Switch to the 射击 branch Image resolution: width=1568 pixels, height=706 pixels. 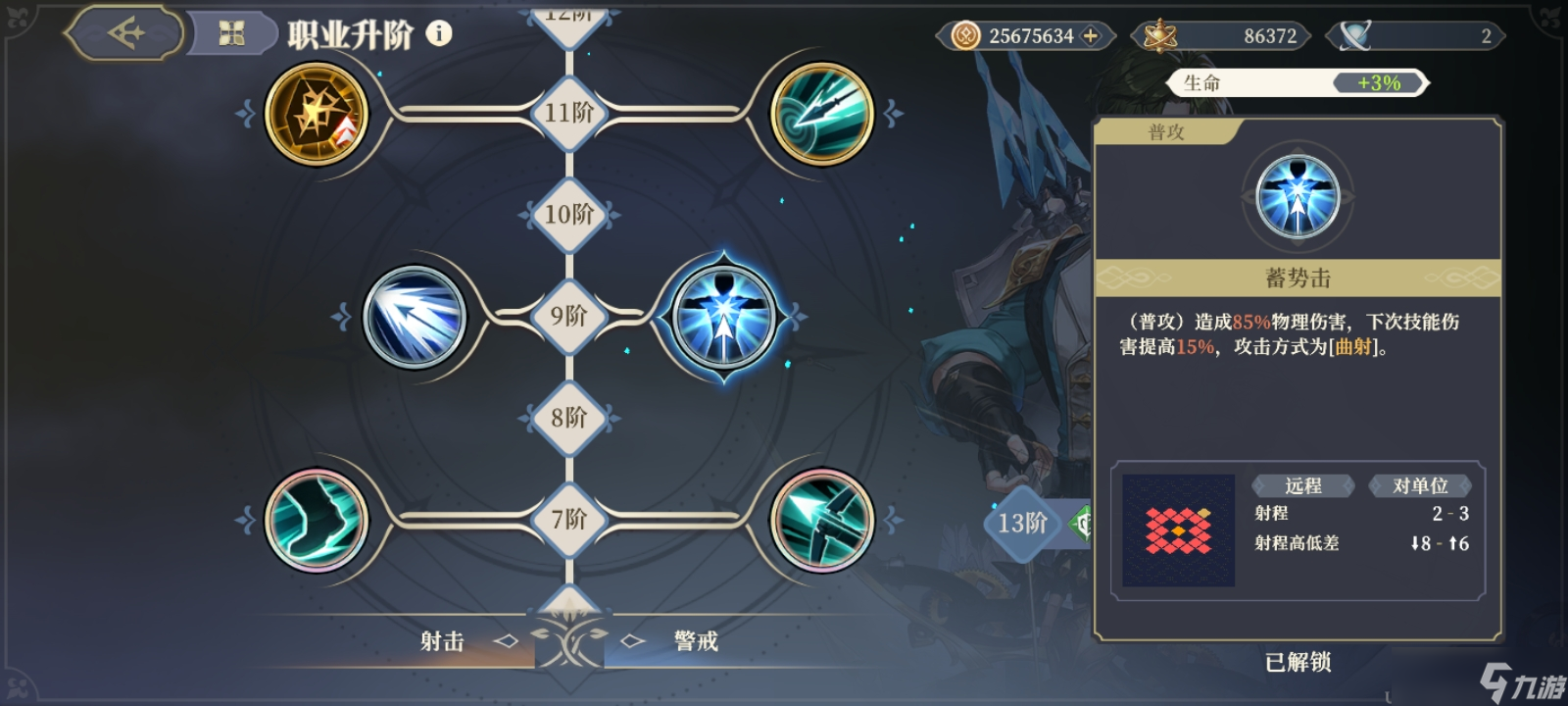point(442,641)
